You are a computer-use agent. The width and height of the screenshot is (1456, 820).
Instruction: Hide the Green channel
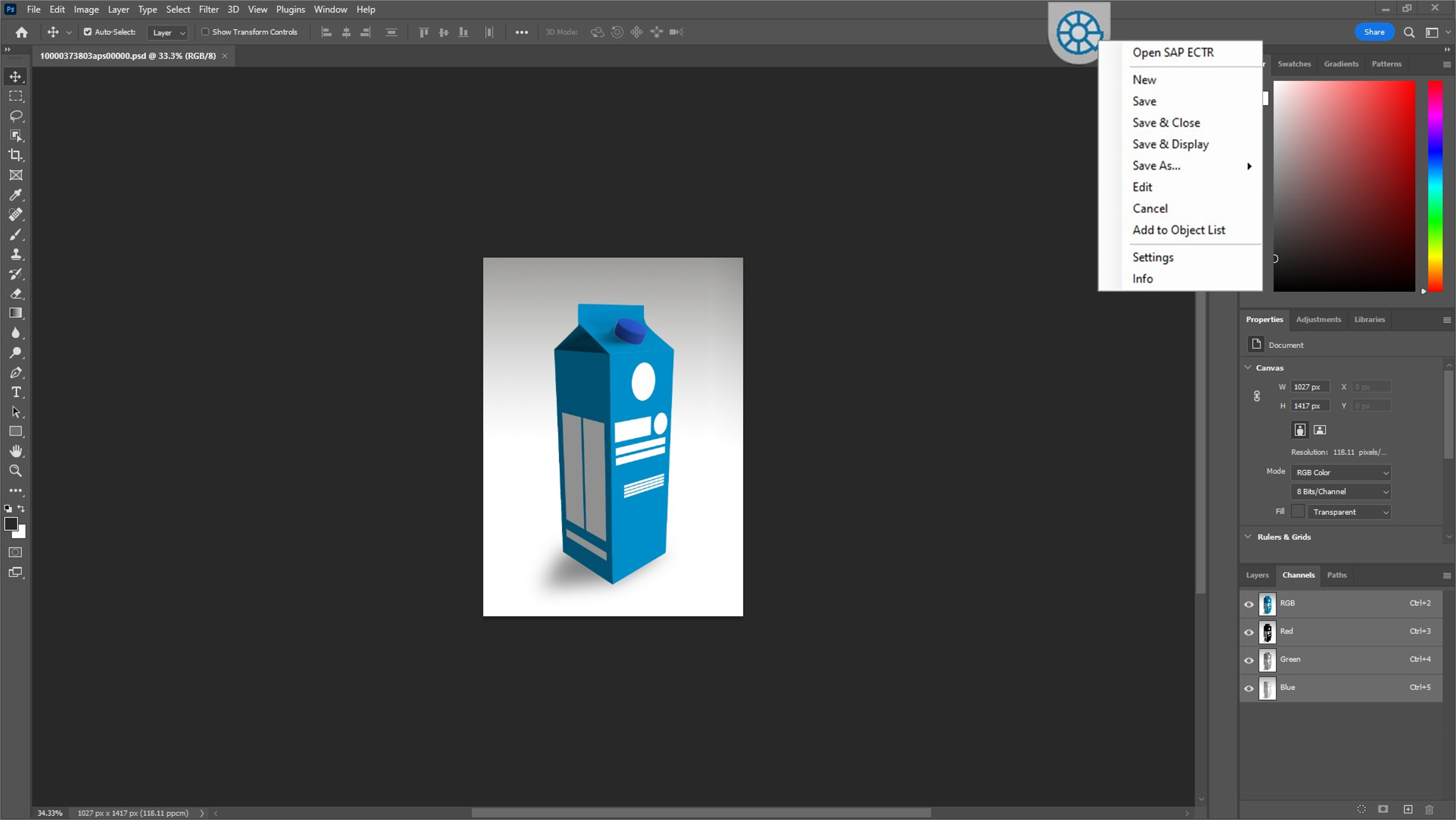(x=1248, y=661)
